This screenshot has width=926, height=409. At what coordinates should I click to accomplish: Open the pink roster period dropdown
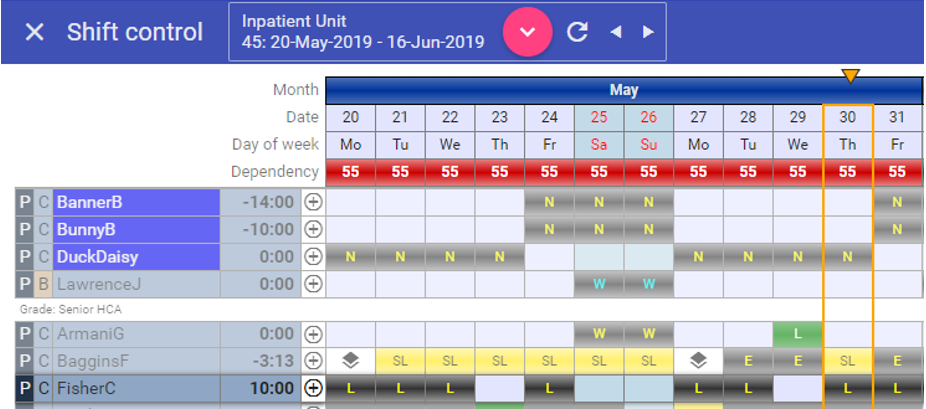coord(528,32)
